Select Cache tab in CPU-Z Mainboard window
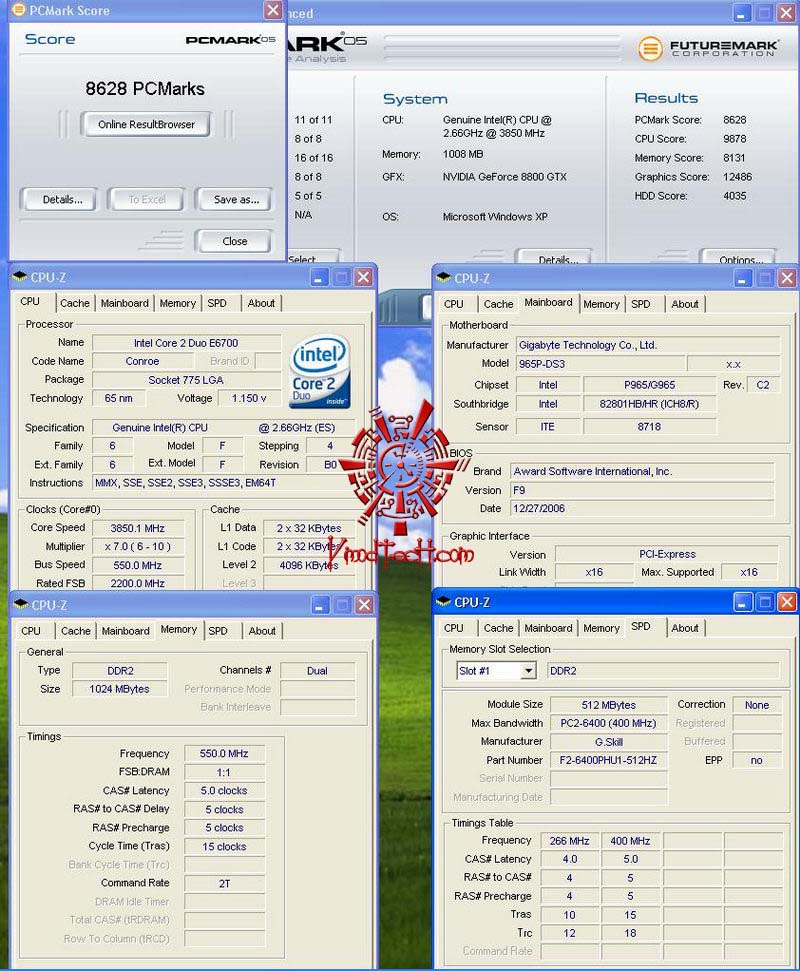The image size is (800, 971). 498,304
